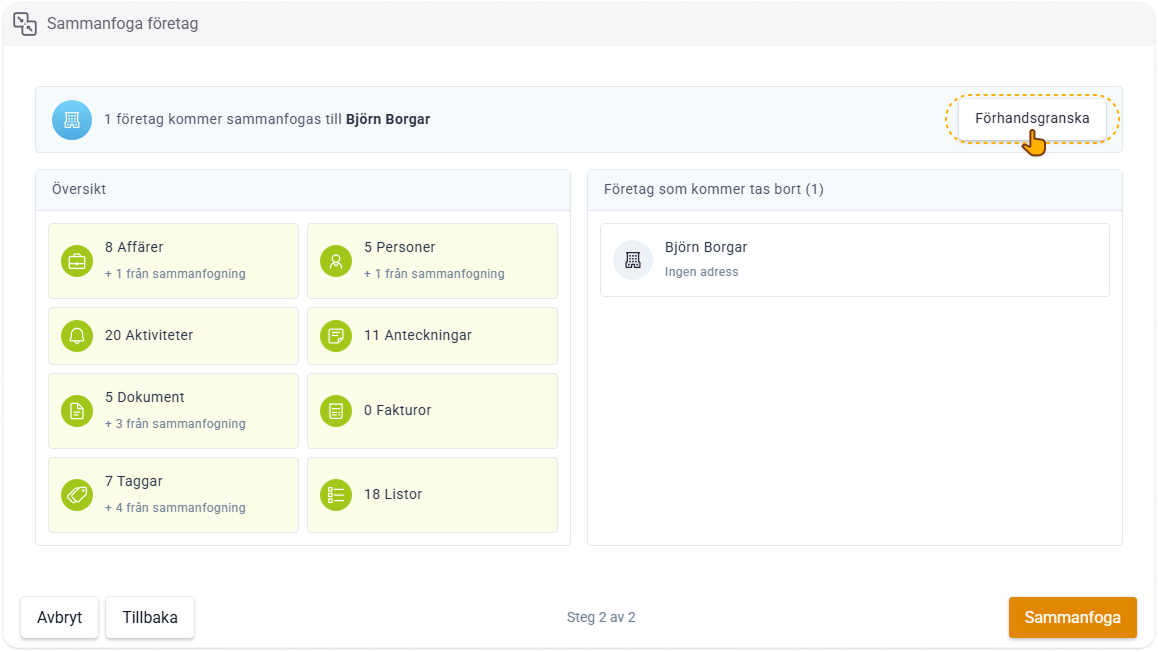Image resolution: width=1158 pixels, height=652 pixels.
Task: Click '+ 3 från sammanfogning' under Dokument
Action: coord(175,424)
